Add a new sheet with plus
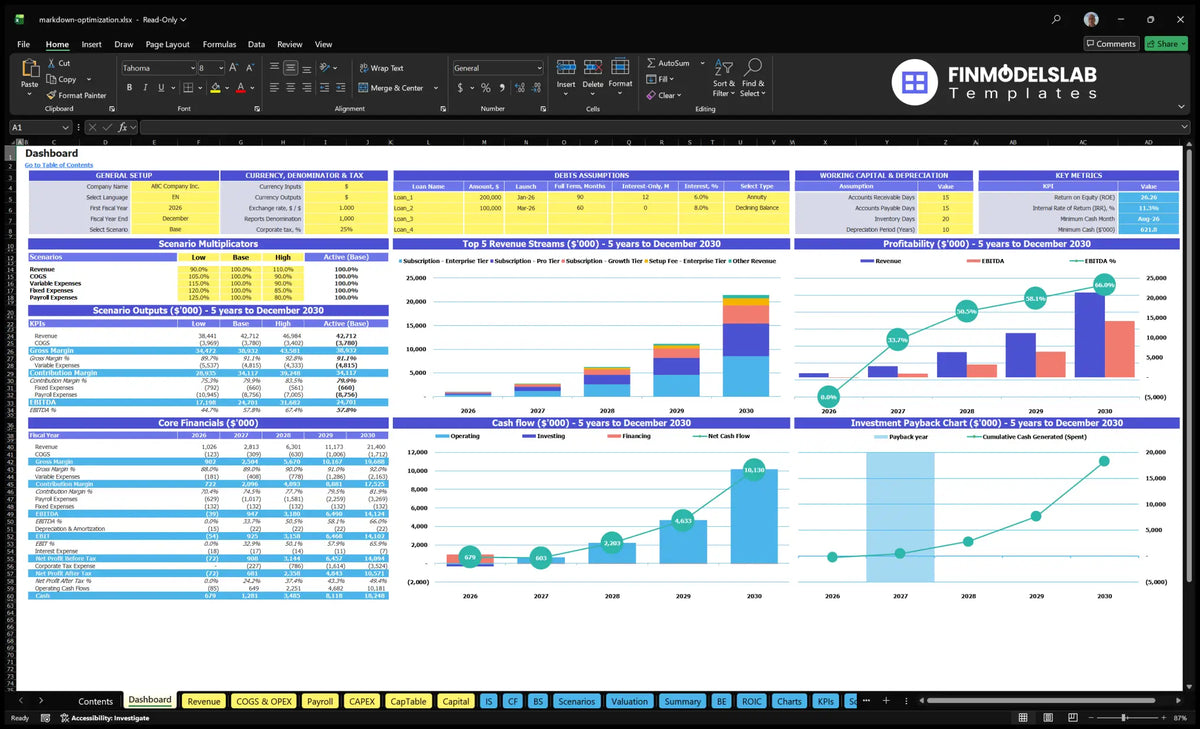The width and height of the screenshot is (1200, 729). [x=885, y=701]
